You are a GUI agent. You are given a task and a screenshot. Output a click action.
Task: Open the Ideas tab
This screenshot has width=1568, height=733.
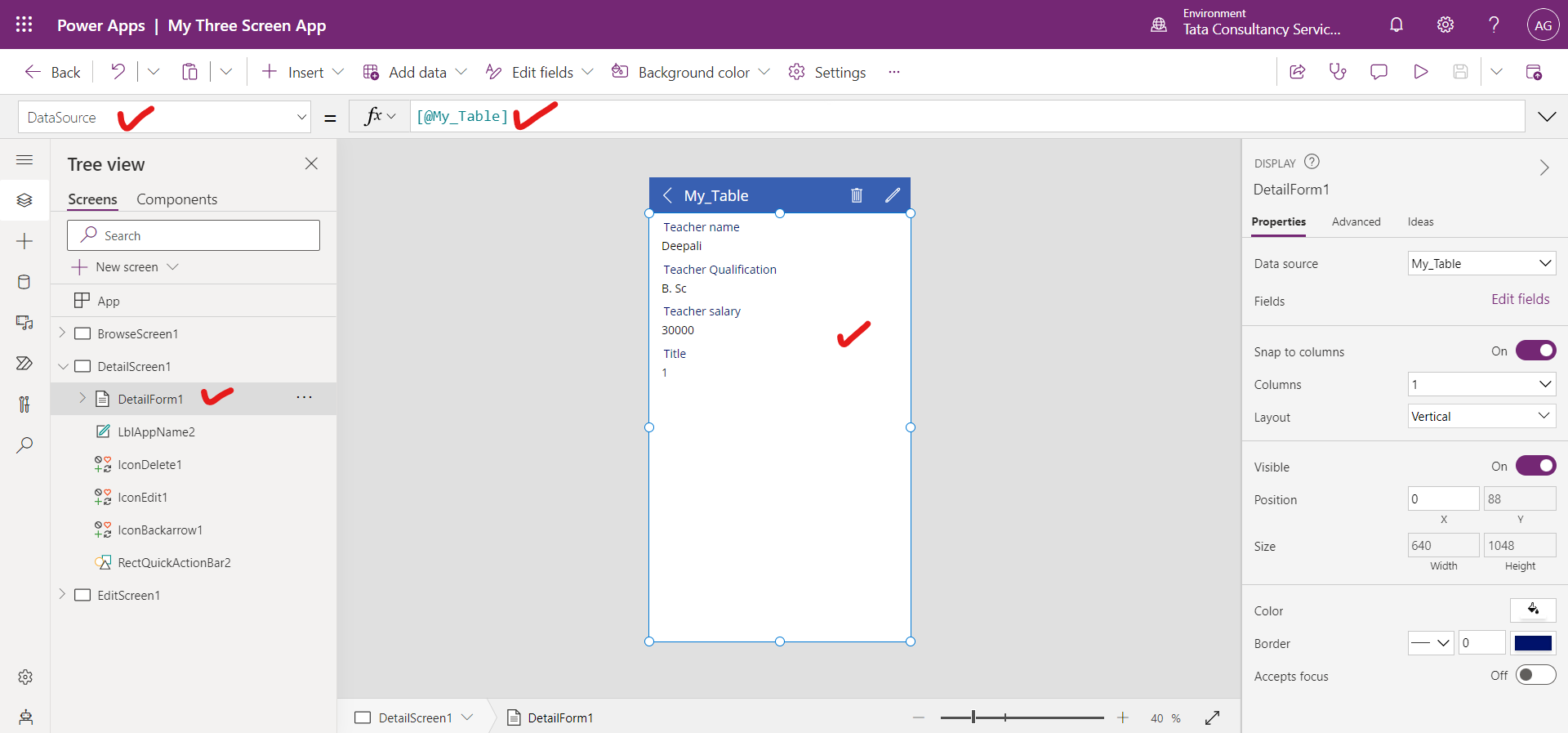[1420, 221]
